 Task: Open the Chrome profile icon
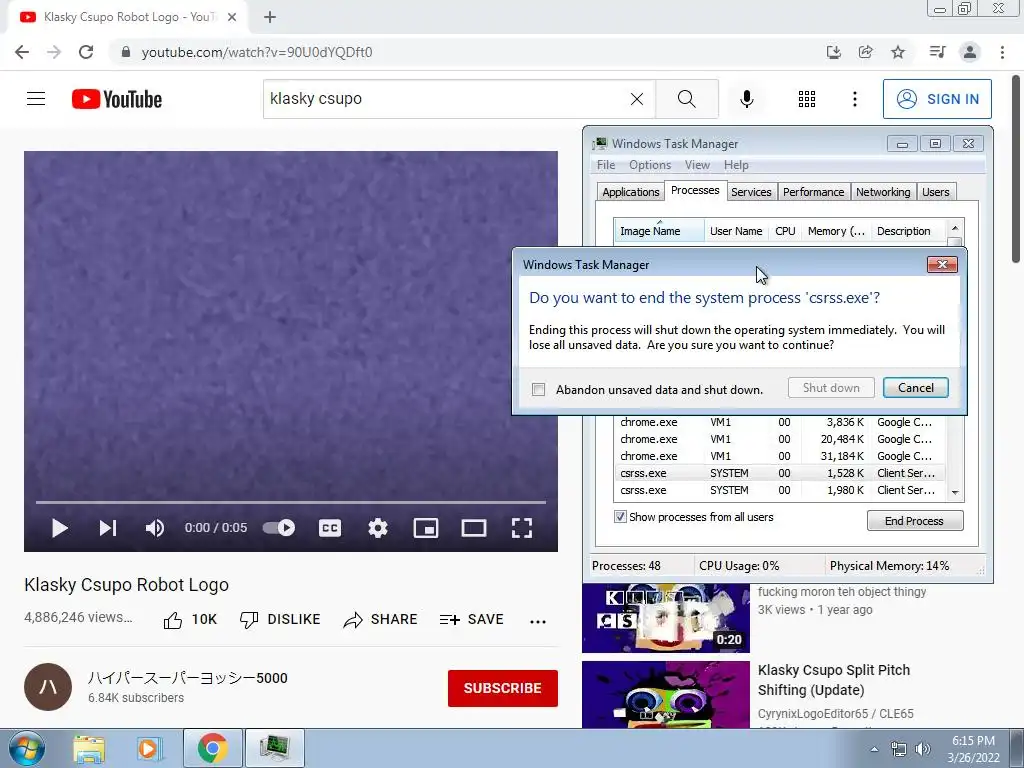970,52
